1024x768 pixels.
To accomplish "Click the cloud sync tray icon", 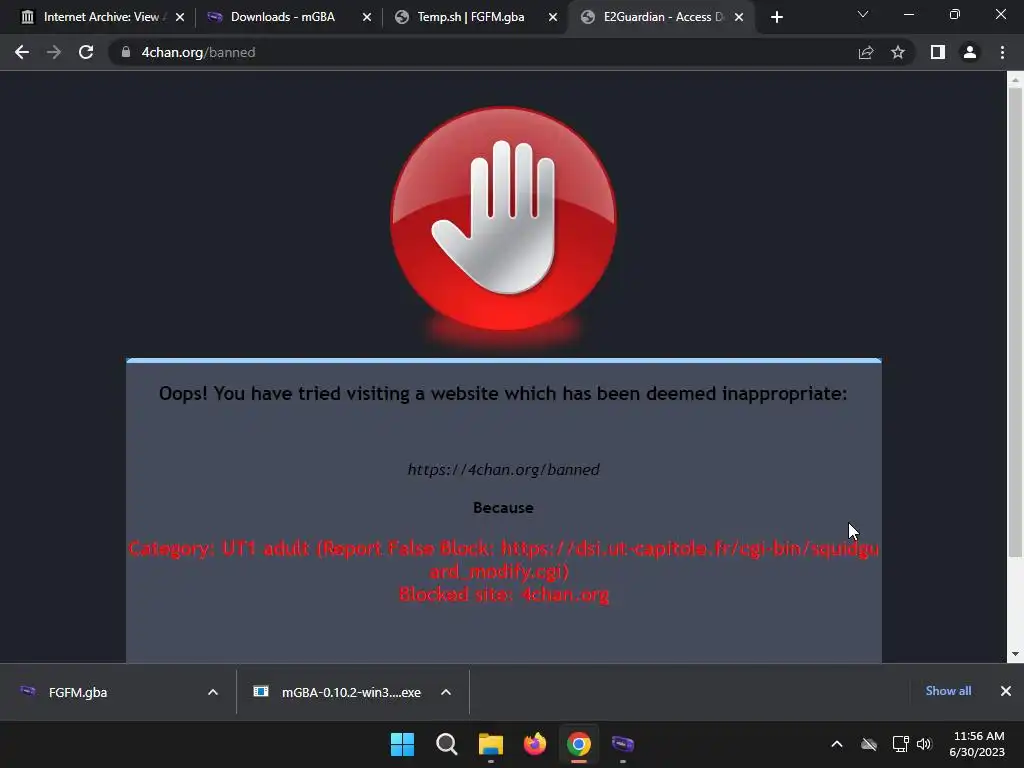I will tap(869, 744).
